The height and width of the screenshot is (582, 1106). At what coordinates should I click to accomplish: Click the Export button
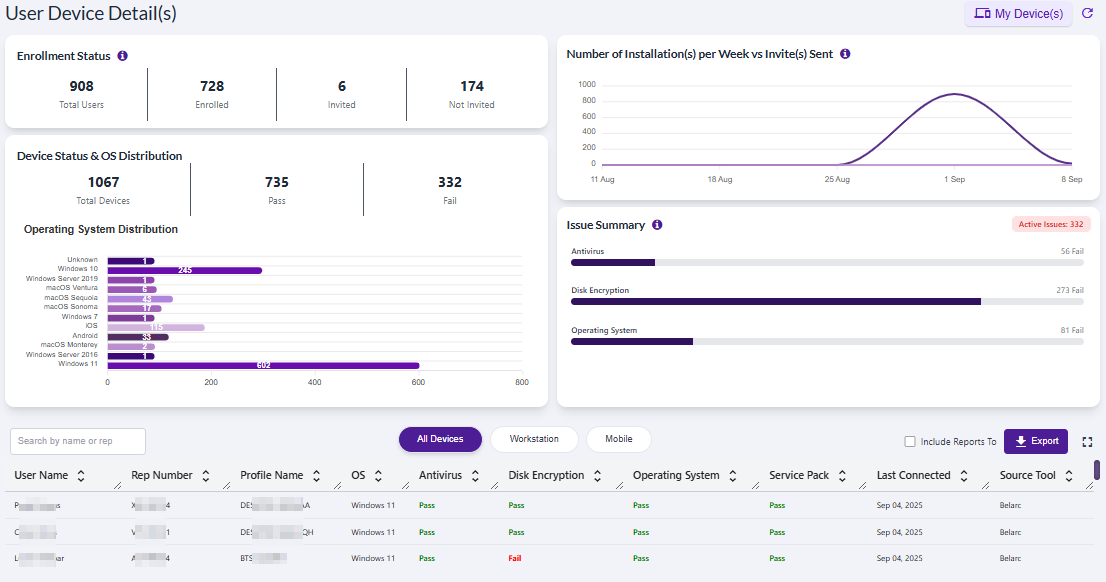pos(1036,440)
